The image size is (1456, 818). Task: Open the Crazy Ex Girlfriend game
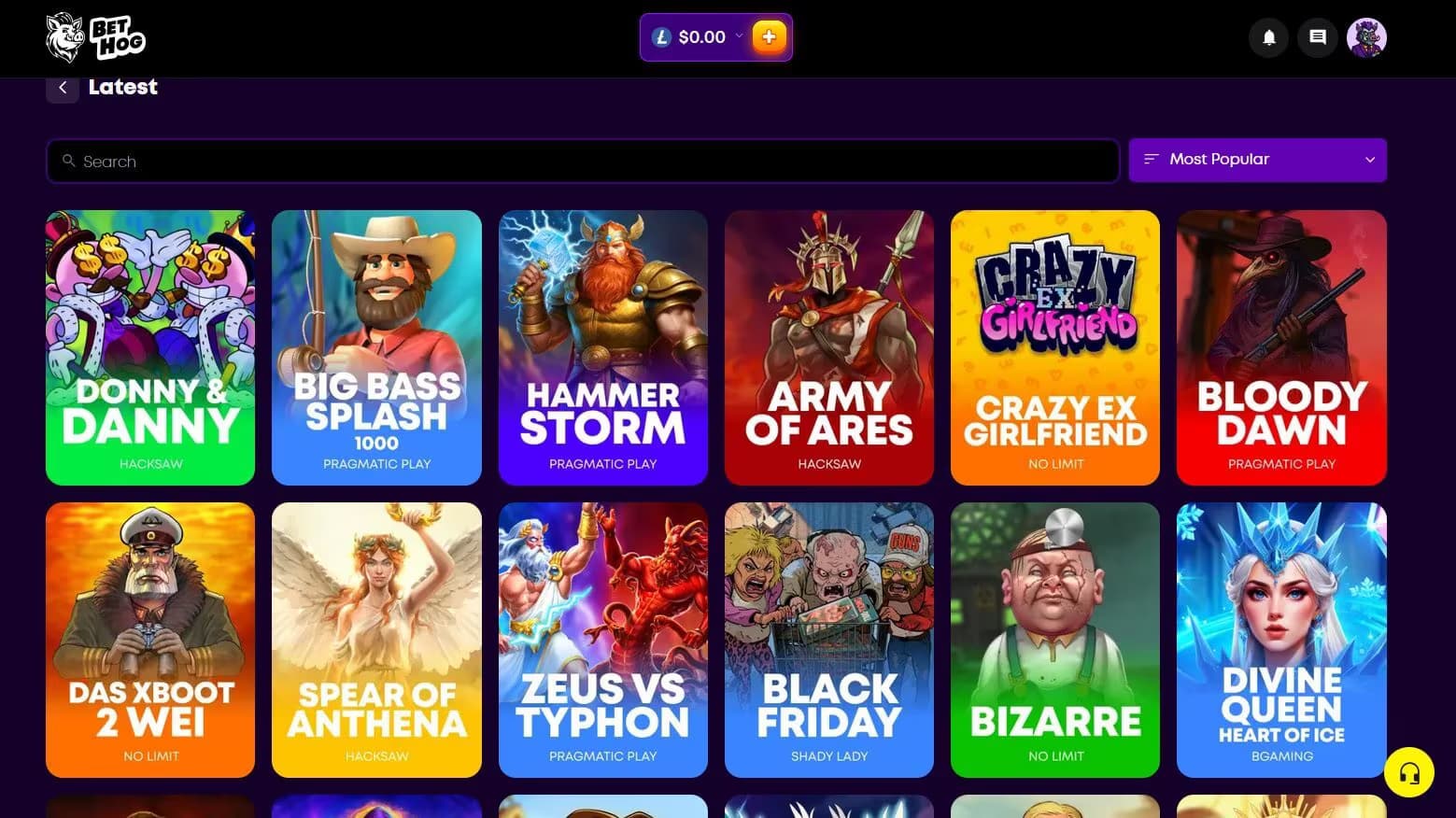click(x=1055, y=347)
